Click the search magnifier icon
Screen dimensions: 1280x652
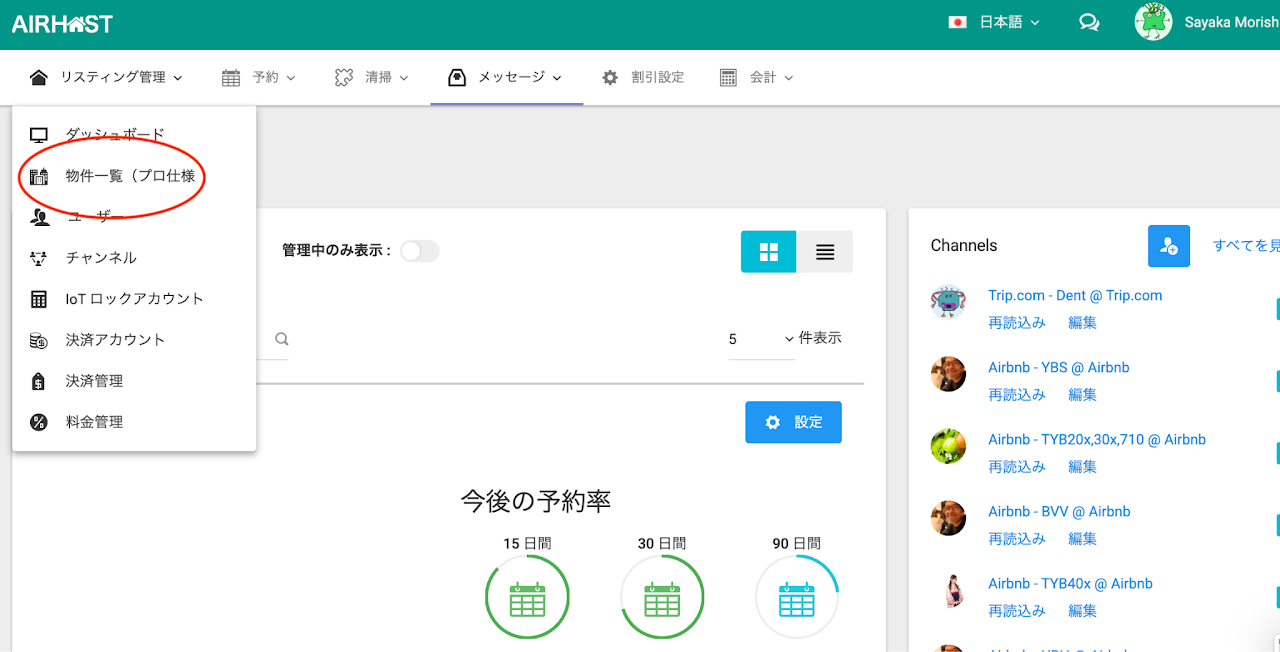282,339
